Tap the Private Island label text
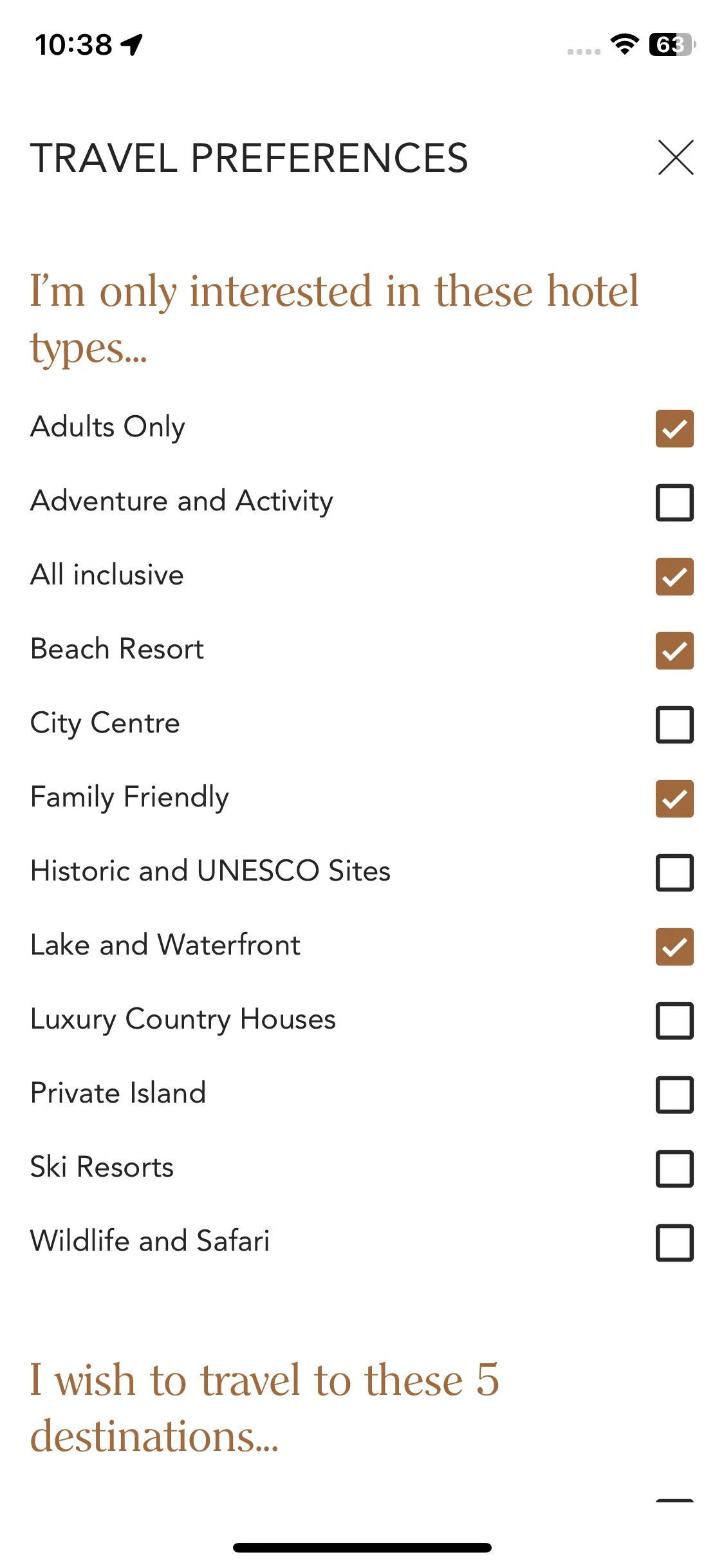Screen dimensions: 724x1568 pos(118,1093)
